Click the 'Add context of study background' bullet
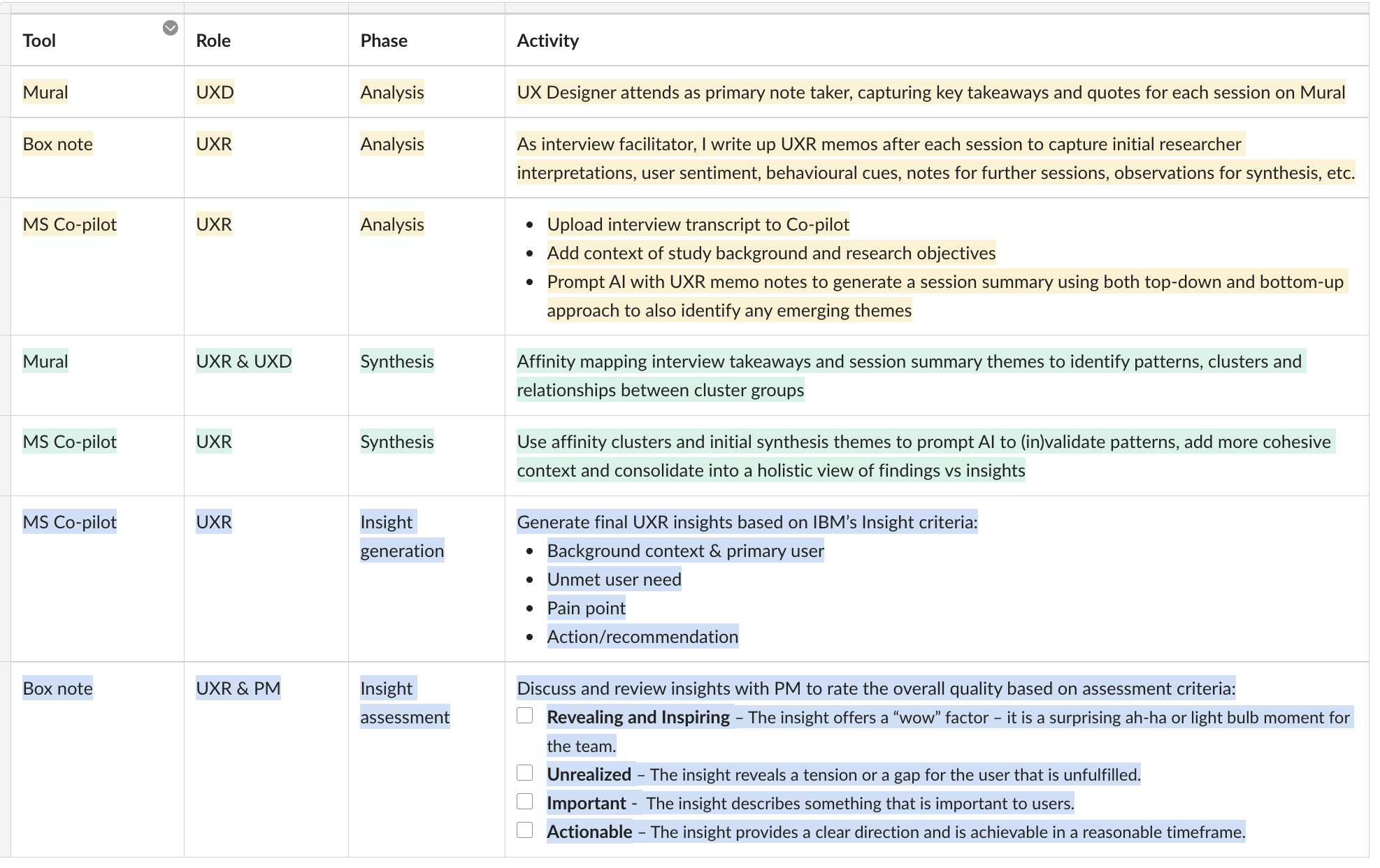Image resolution: width=1380 pixels, height=868 pixels. tap(770, 253)
